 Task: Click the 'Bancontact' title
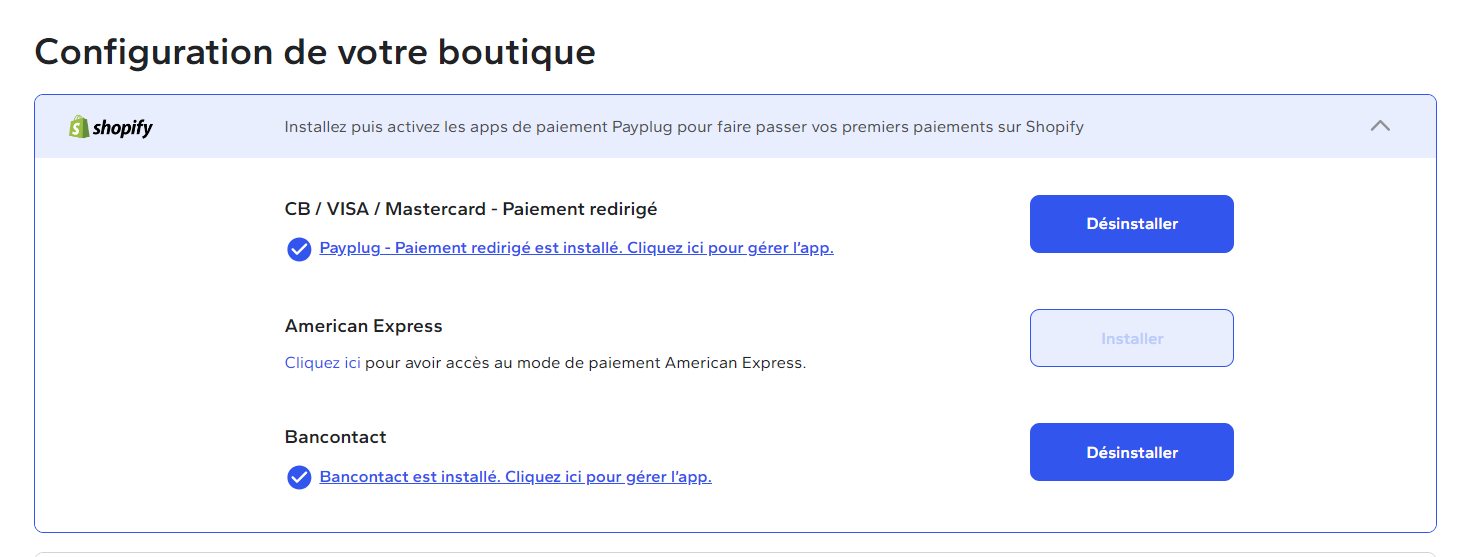pyautogui.click(x=336, y=437)
